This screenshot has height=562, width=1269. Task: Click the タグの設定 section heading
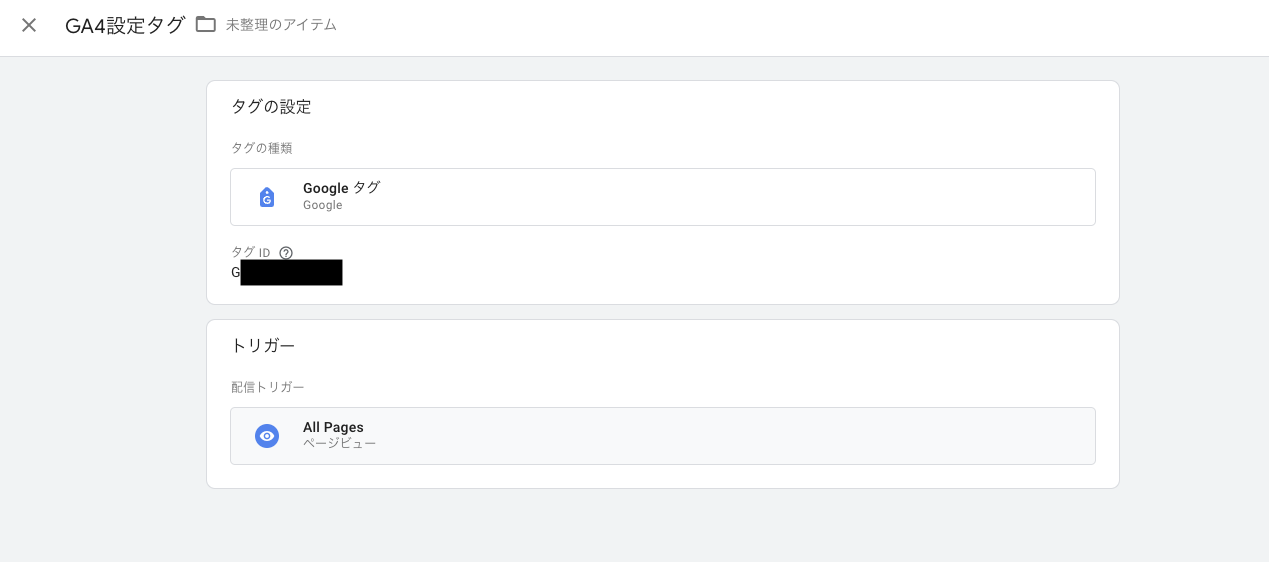271,107
